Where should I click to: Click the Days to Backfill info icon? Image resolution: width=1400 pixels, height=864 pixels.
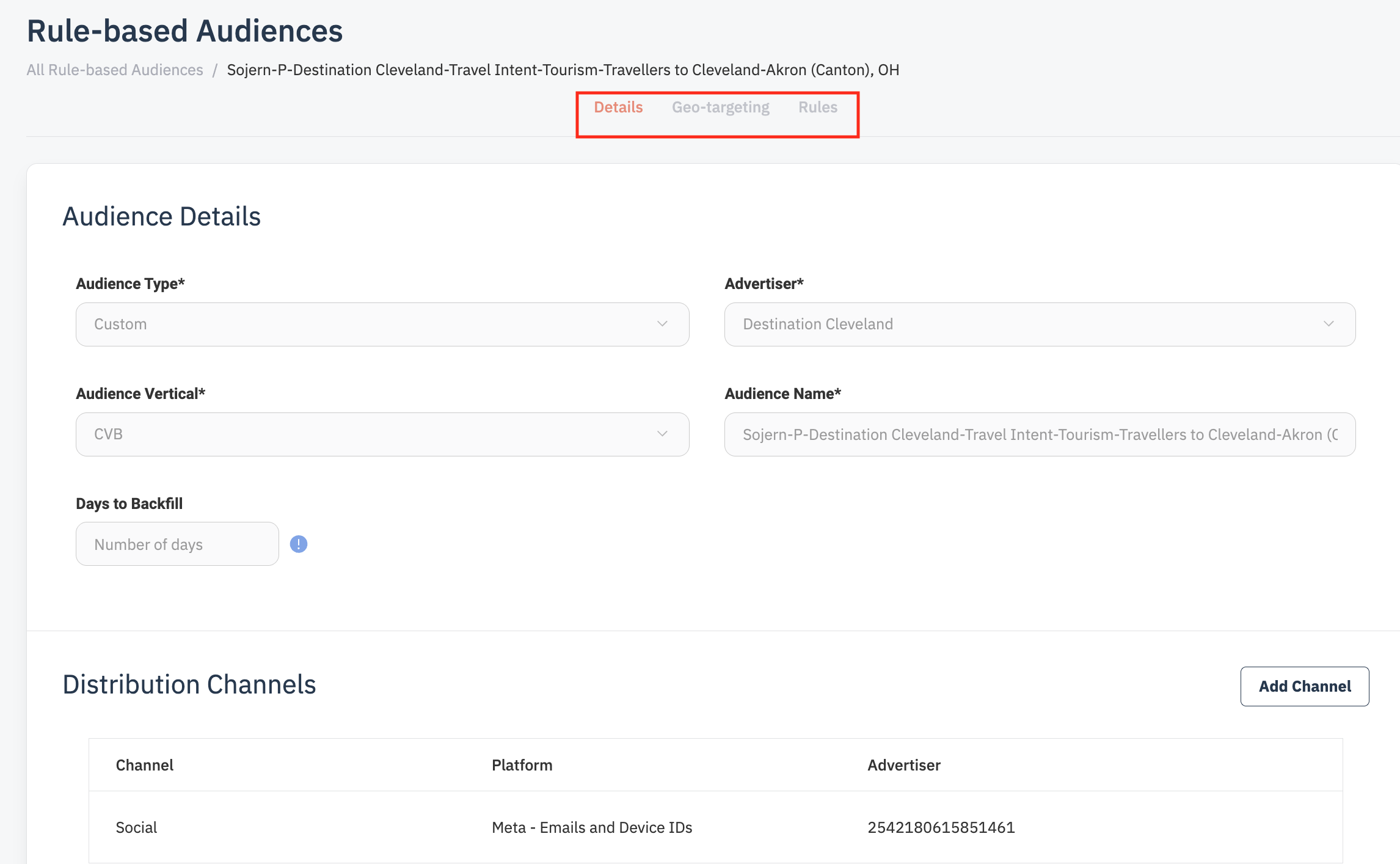[x=298, y=544]
